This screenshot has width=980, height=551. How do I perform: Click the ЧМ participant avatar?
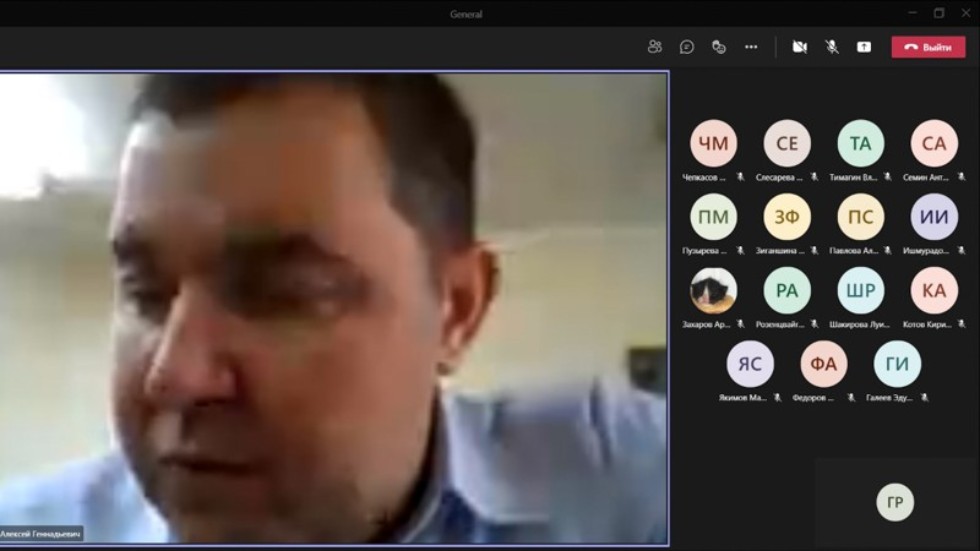713,143
